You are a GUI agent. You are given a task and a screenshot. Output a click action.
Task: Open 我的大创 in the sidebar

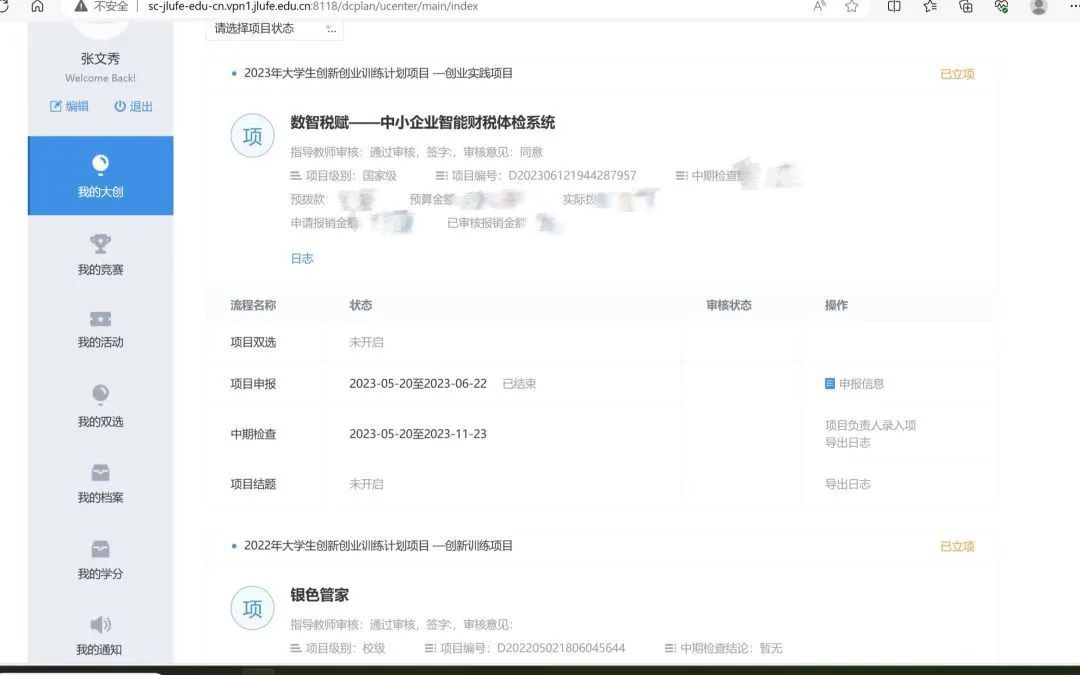[101, 176]
